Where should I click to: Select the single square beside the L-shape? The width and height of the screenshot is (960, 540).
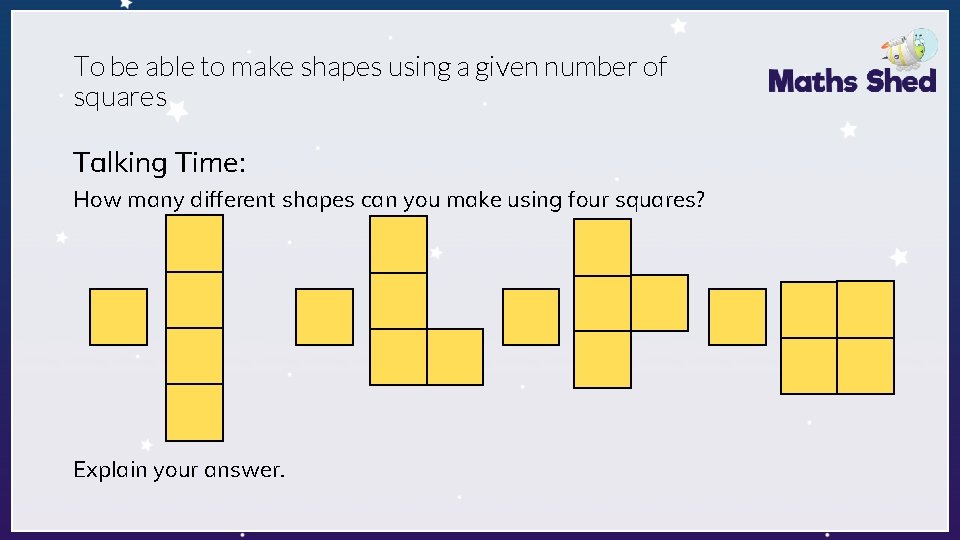pos(324,317)
